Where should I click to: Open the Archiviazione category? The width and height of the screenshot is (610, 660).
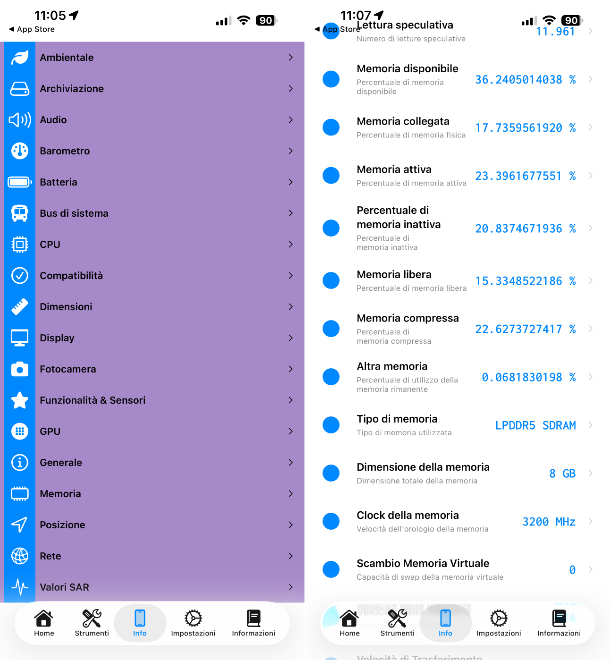coord(154,89)
